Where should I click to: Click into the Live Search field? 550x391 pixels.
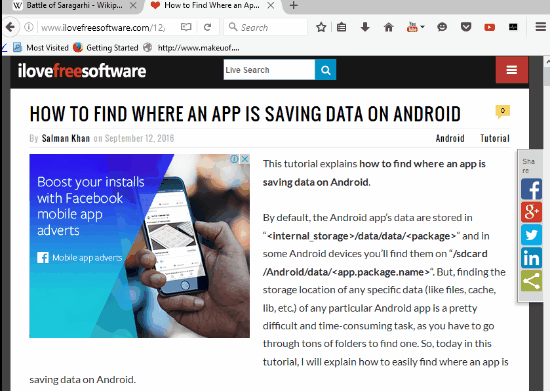tap(269, 70)
